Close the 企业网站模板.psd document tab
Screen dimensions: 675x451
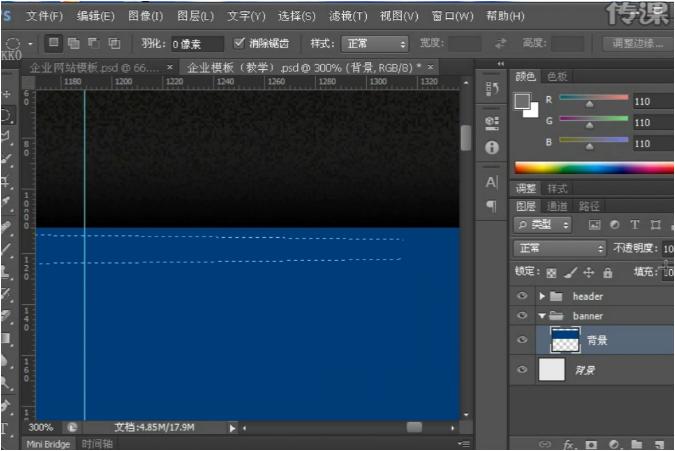[x=170, y=67]
